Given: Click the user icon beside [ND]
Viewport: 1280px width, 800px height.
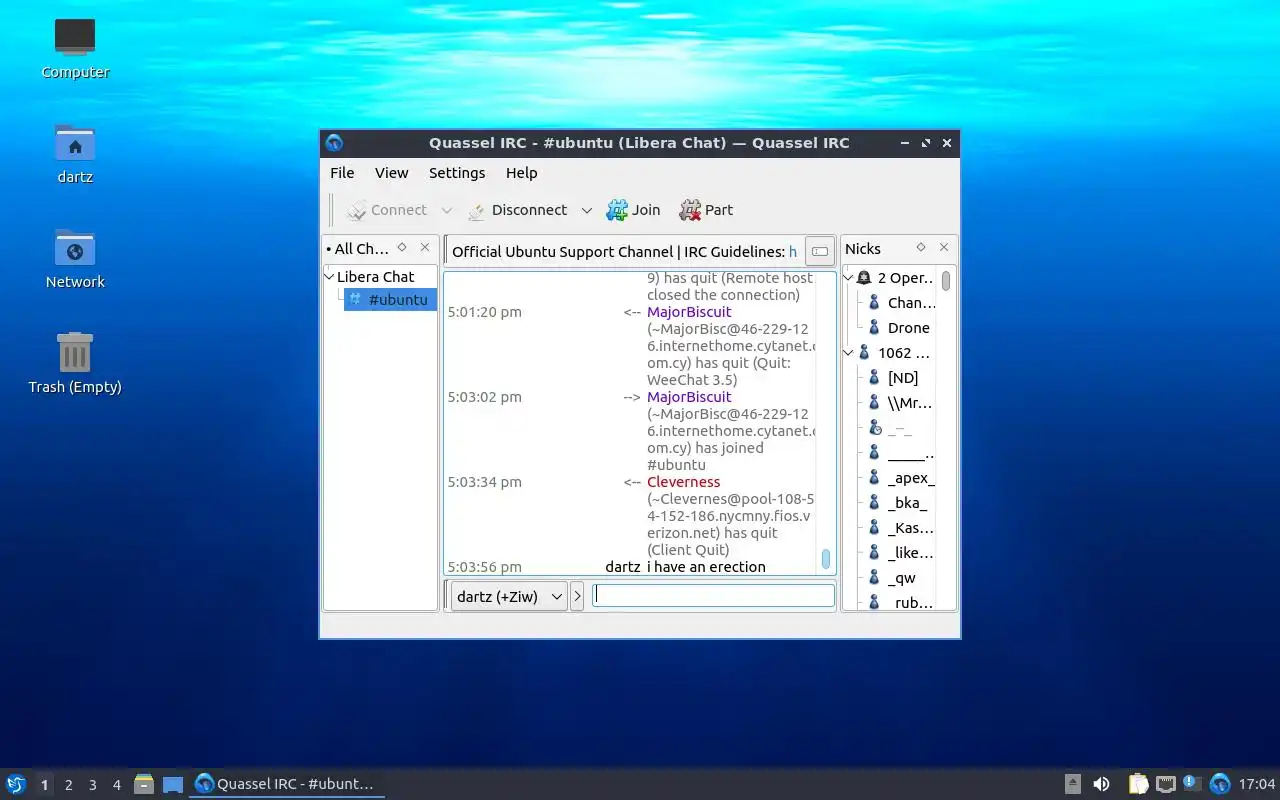Looking at the screenshot, I should [874, 378].
